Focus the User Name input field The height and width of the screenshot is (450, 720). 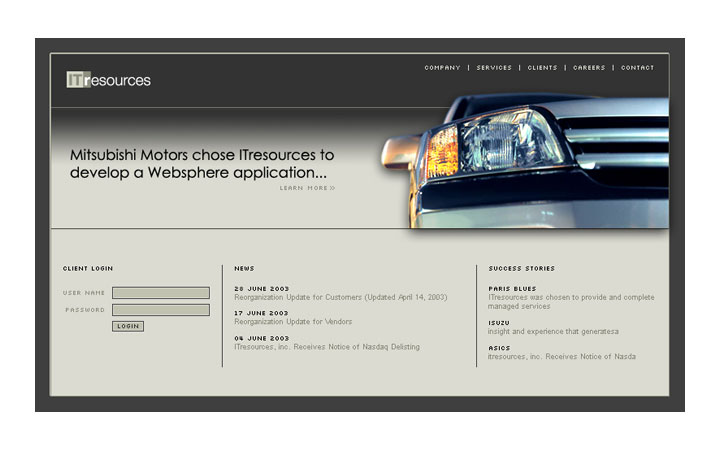click(161, 293)
